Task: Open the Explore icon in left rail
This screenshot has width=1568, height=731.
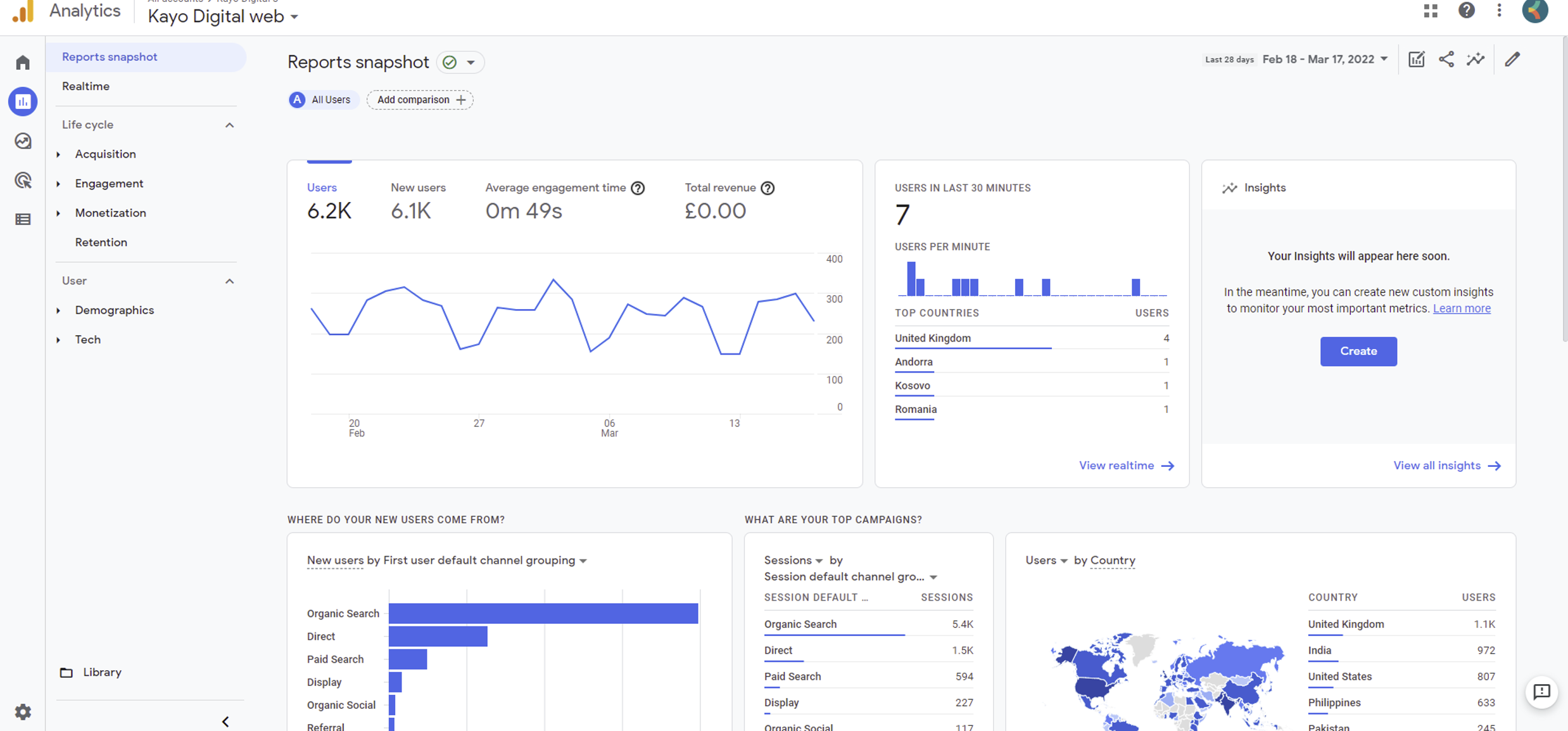Action: coord(23,141)
